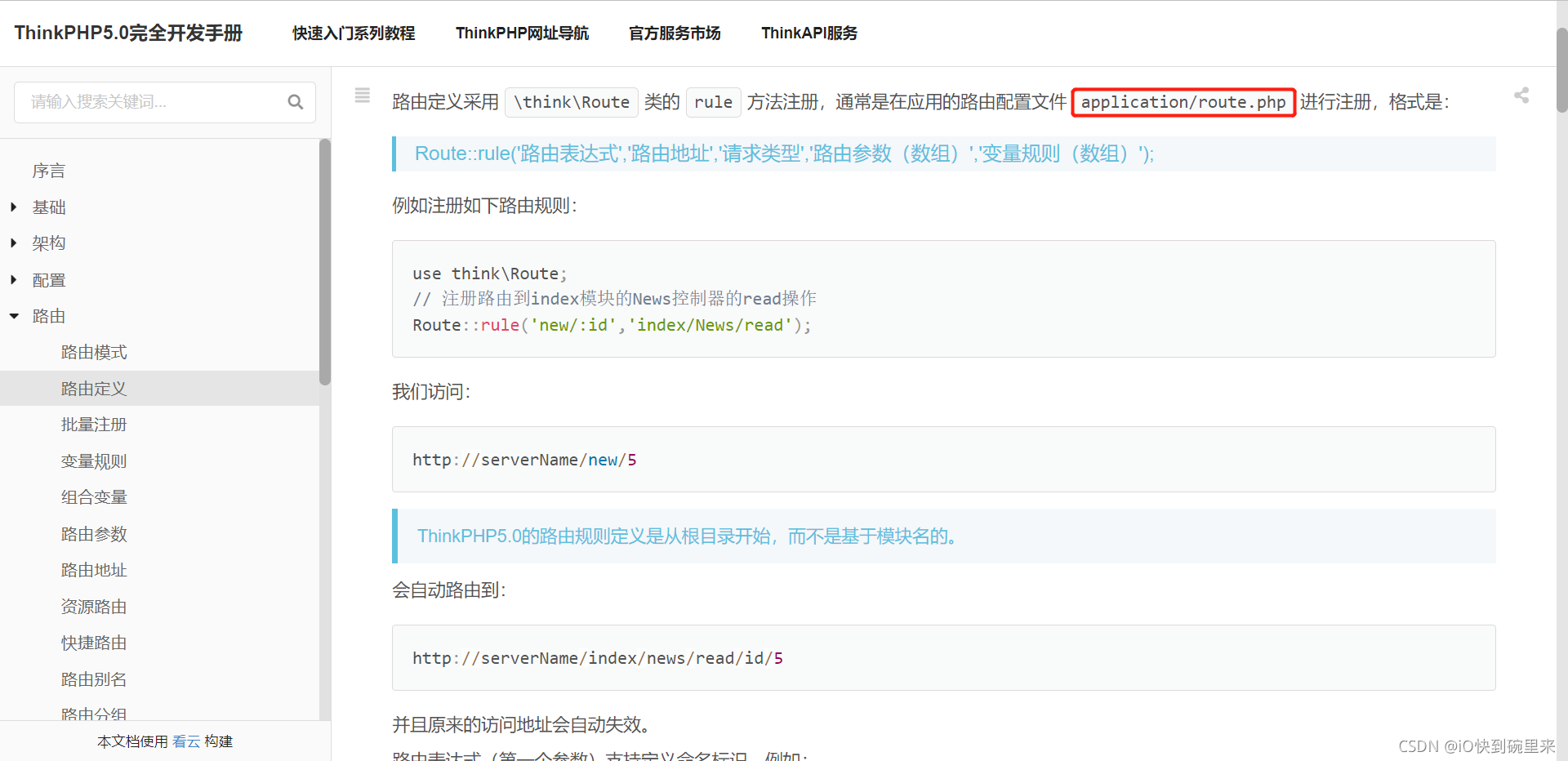Open 快捷路由 page in sidebar
Screen dimensions: 1568x761
click(x=94, y=643)
